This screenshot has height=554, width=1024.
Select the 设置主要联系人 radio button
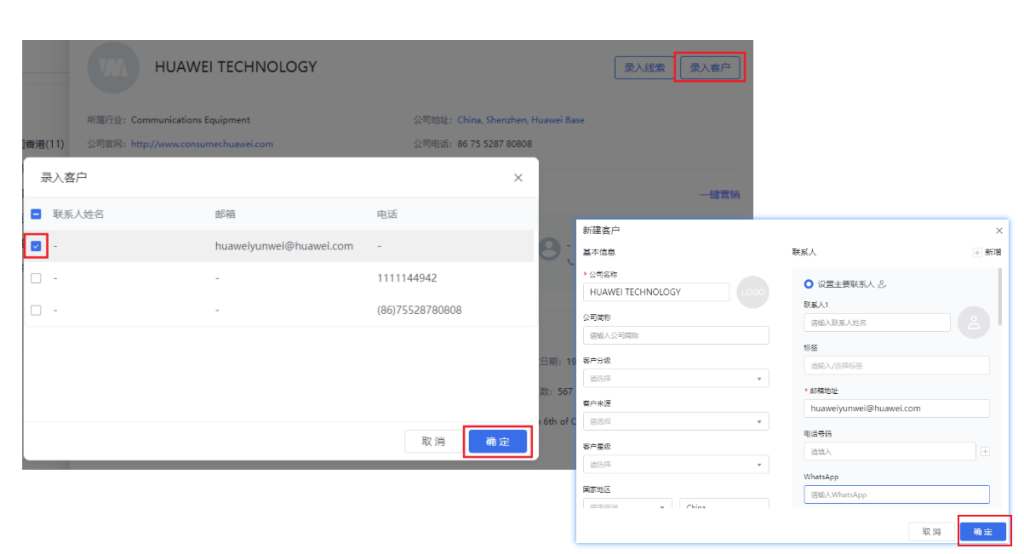click(x=809, y=284)
